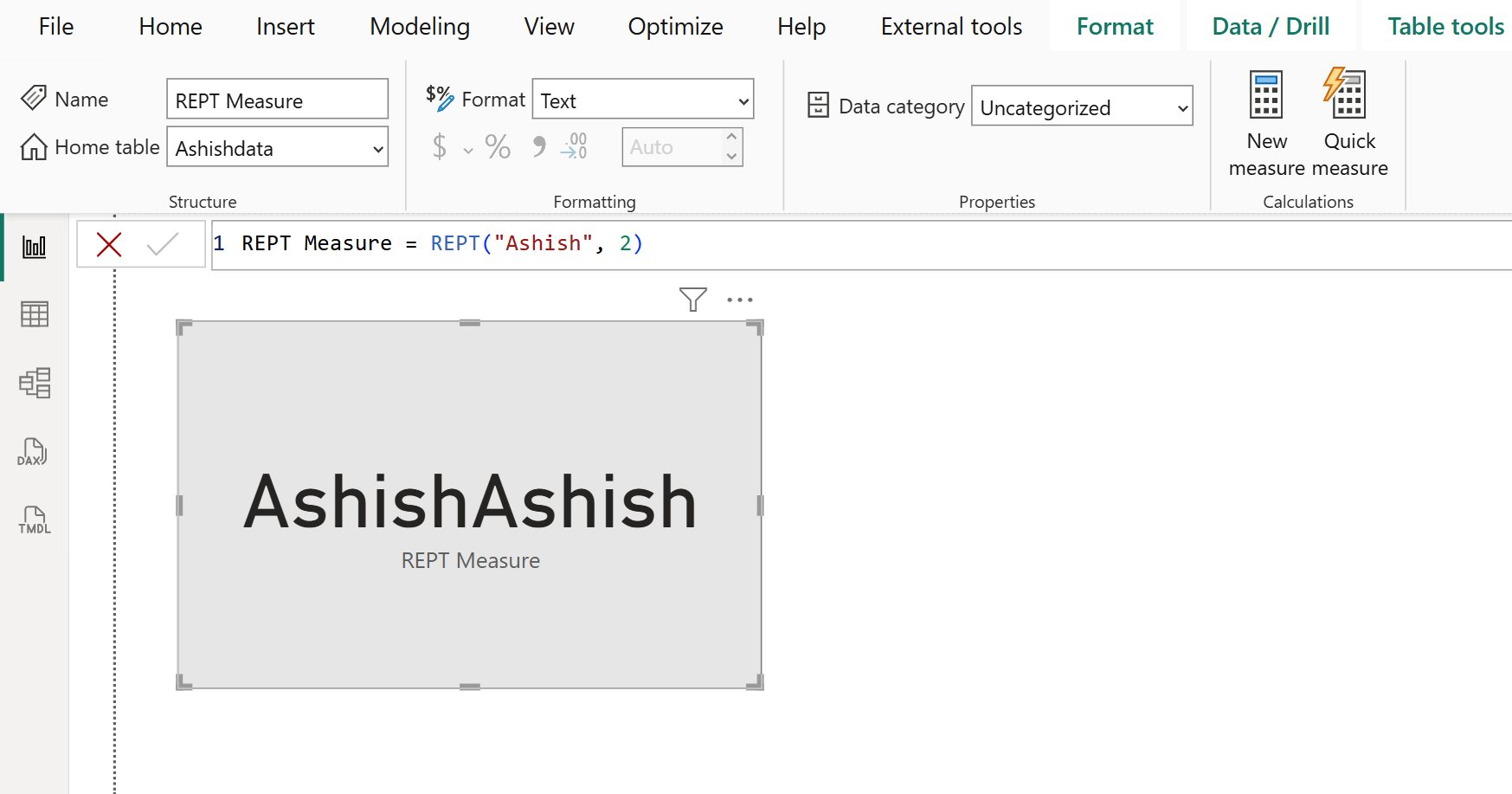
Task: Switch to Report view
Action: 34,246
